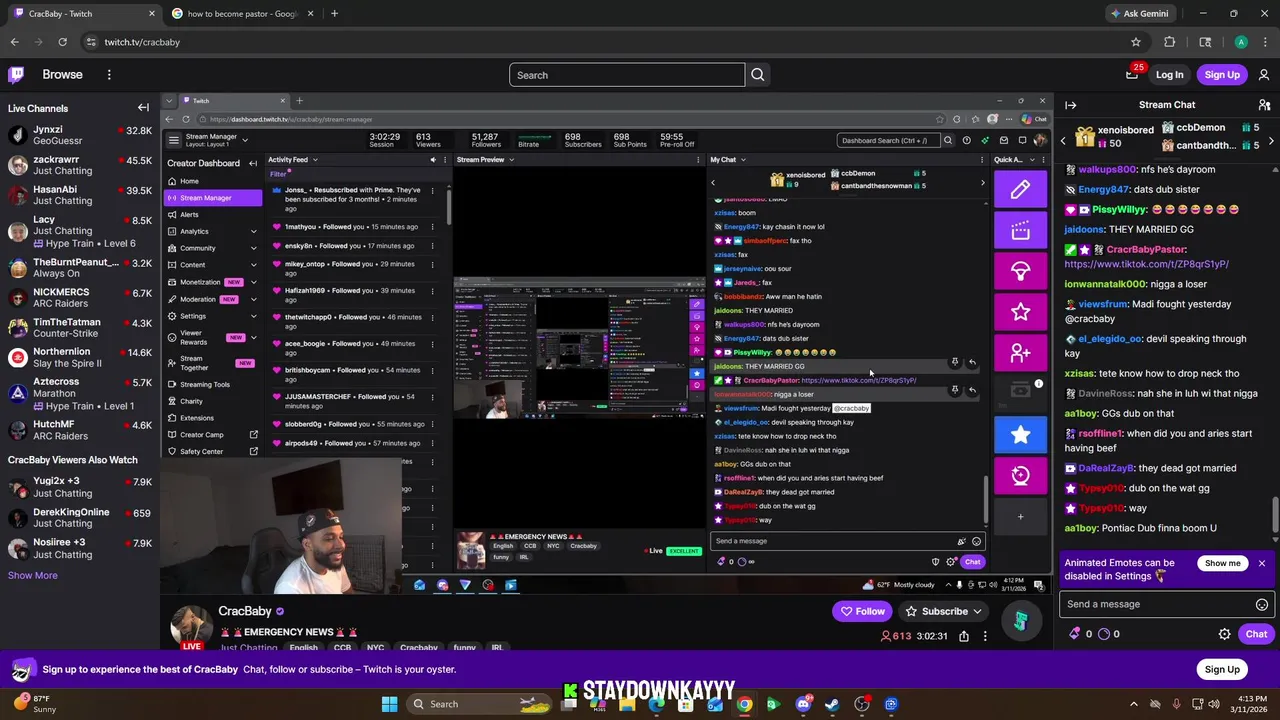Open Windows Start menu
Screen dimensions: 1280x720
point(390,704)
